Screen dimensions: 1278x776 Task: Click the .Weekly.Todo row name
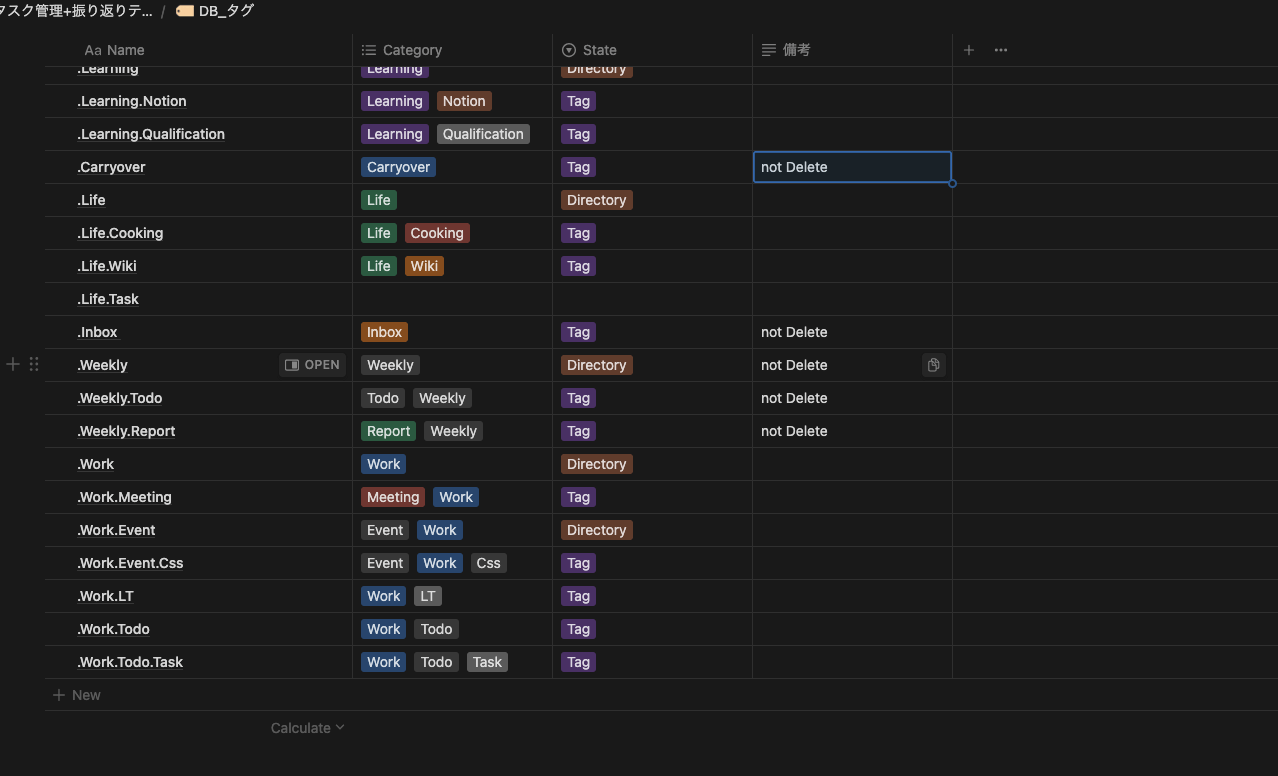tap(120, 398)
